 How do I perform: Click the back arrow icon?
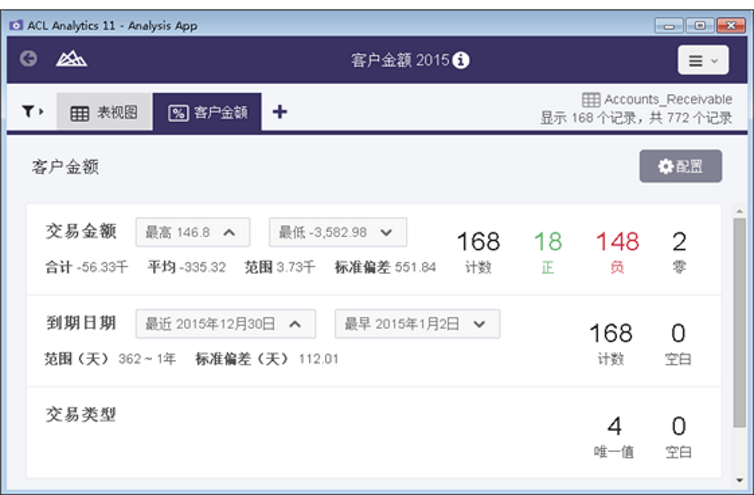28,60
